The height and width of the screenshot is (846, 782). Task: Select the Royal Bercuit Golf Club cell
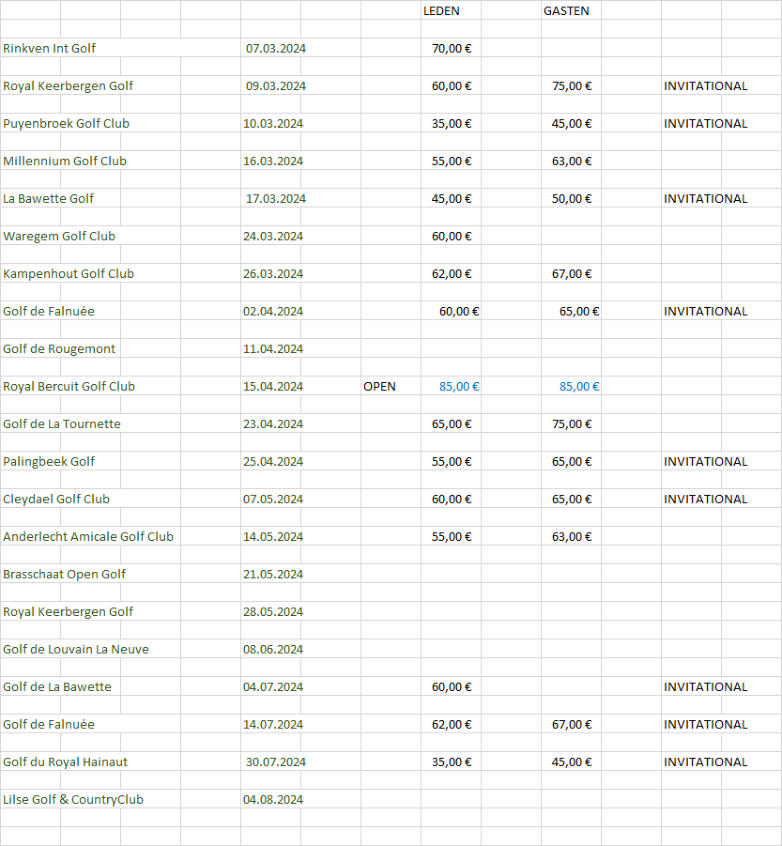point(69,386)
